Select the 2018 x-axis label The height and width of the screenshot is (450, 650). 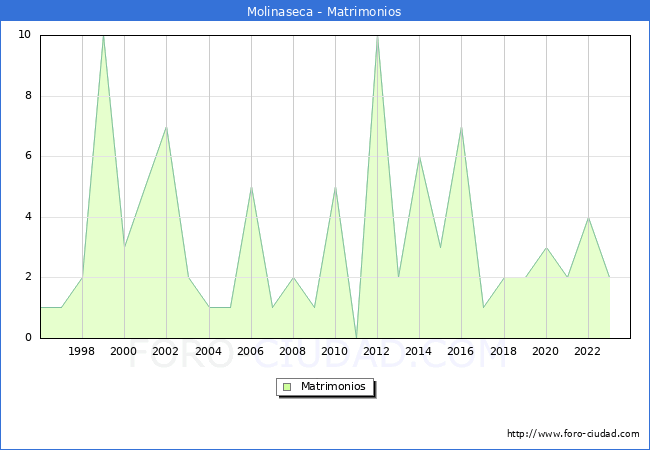[x=504, y=351]
